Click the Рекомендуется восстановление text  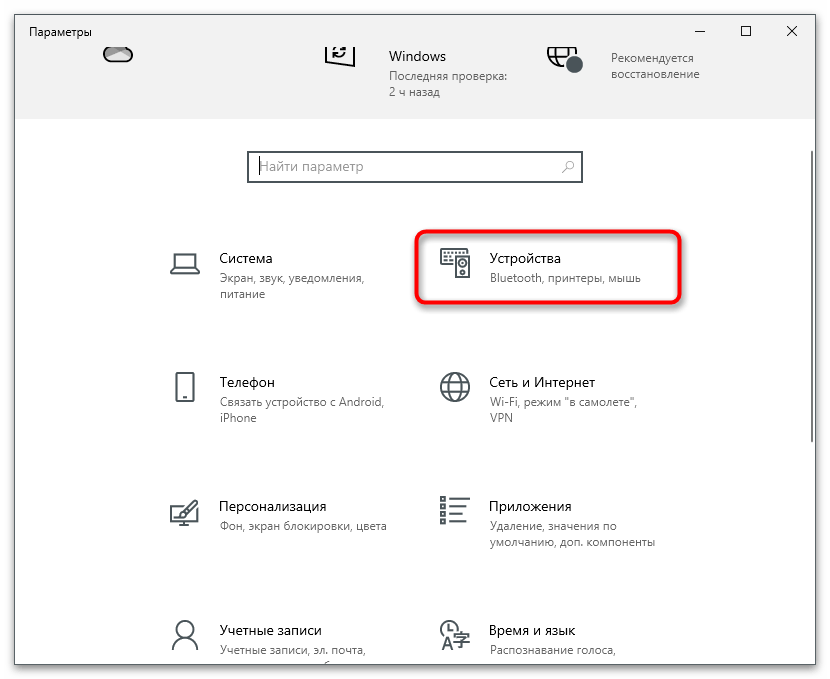coord(657,66)
